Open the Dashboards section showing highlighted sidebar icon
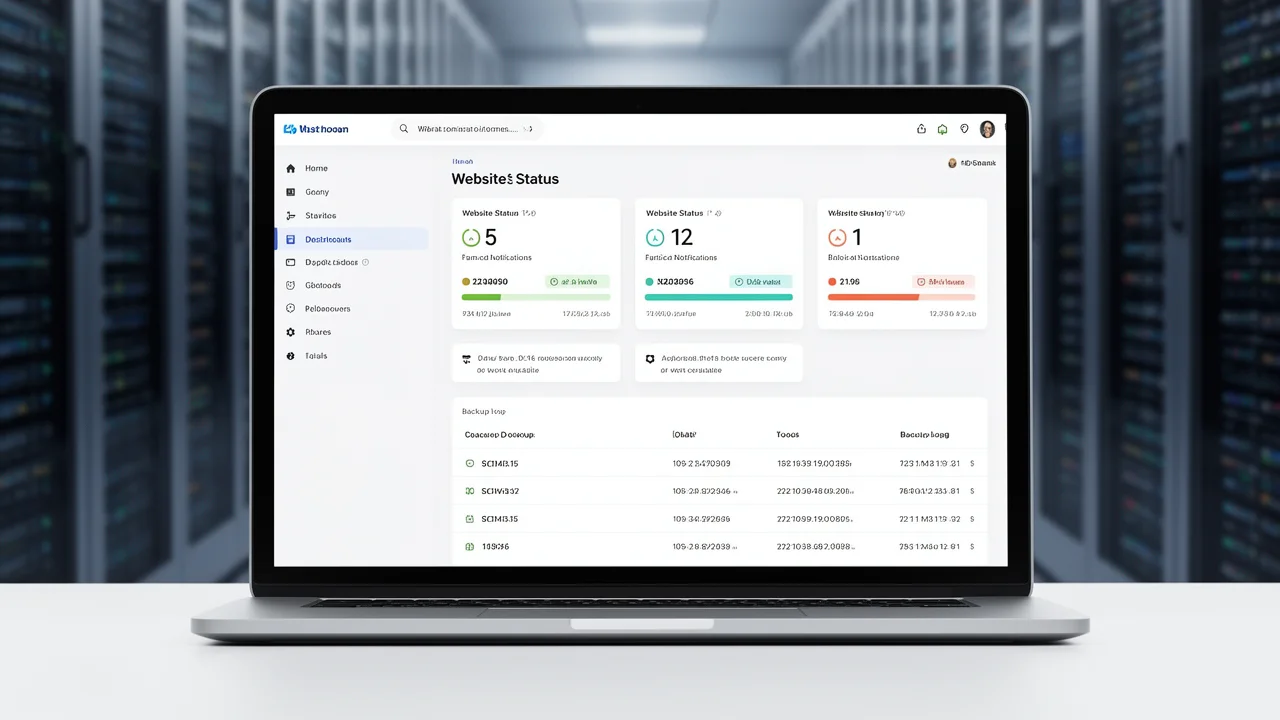The width and height of the screenshot is (1280, 720). [292, 239]
